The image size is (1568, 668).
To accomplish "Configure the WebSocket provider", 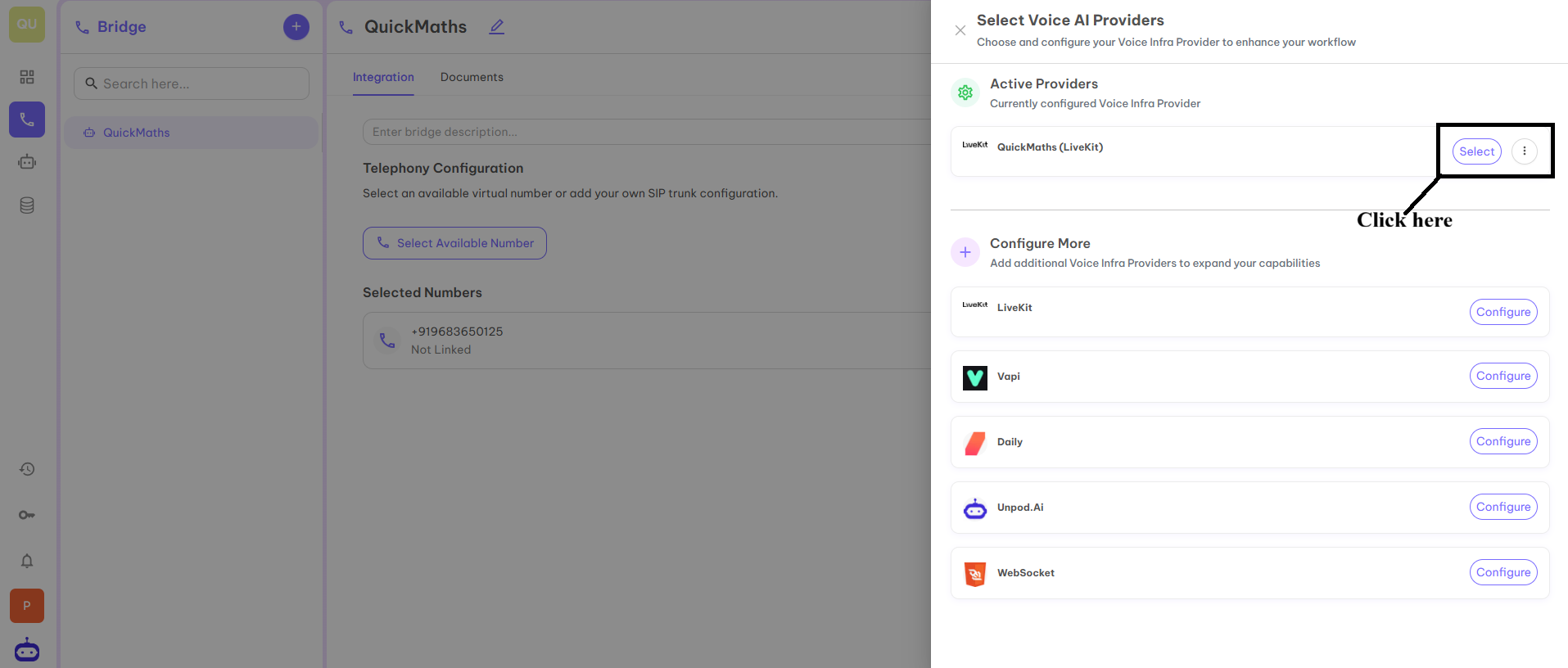I will pyautogui.click(x=1503, y=572).
